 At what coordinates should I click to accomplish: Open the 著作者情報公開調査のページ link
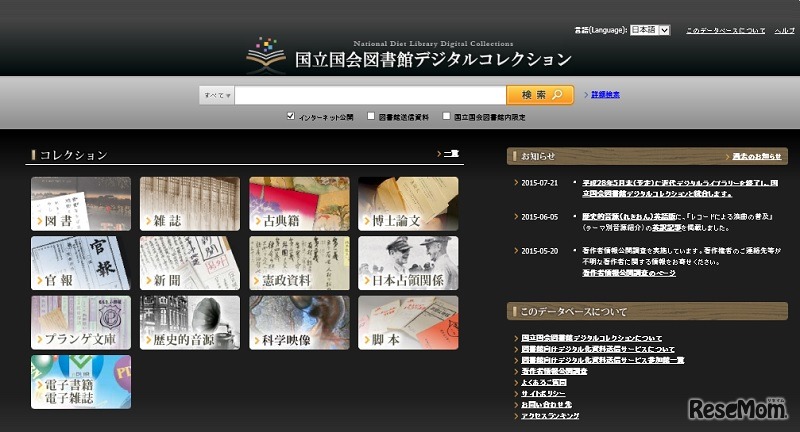[x=629, y=273]
